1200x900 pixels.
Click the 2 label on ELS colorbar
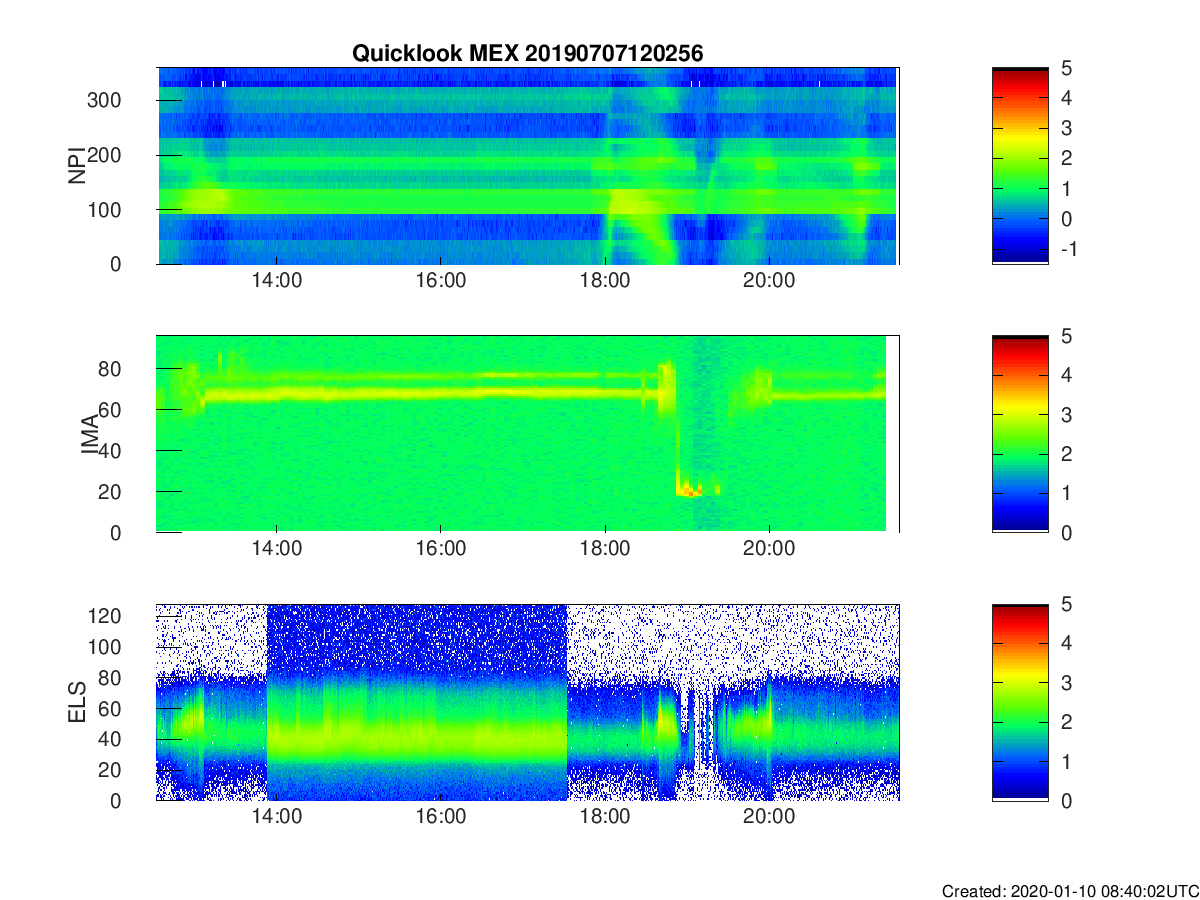[1066, 723]
